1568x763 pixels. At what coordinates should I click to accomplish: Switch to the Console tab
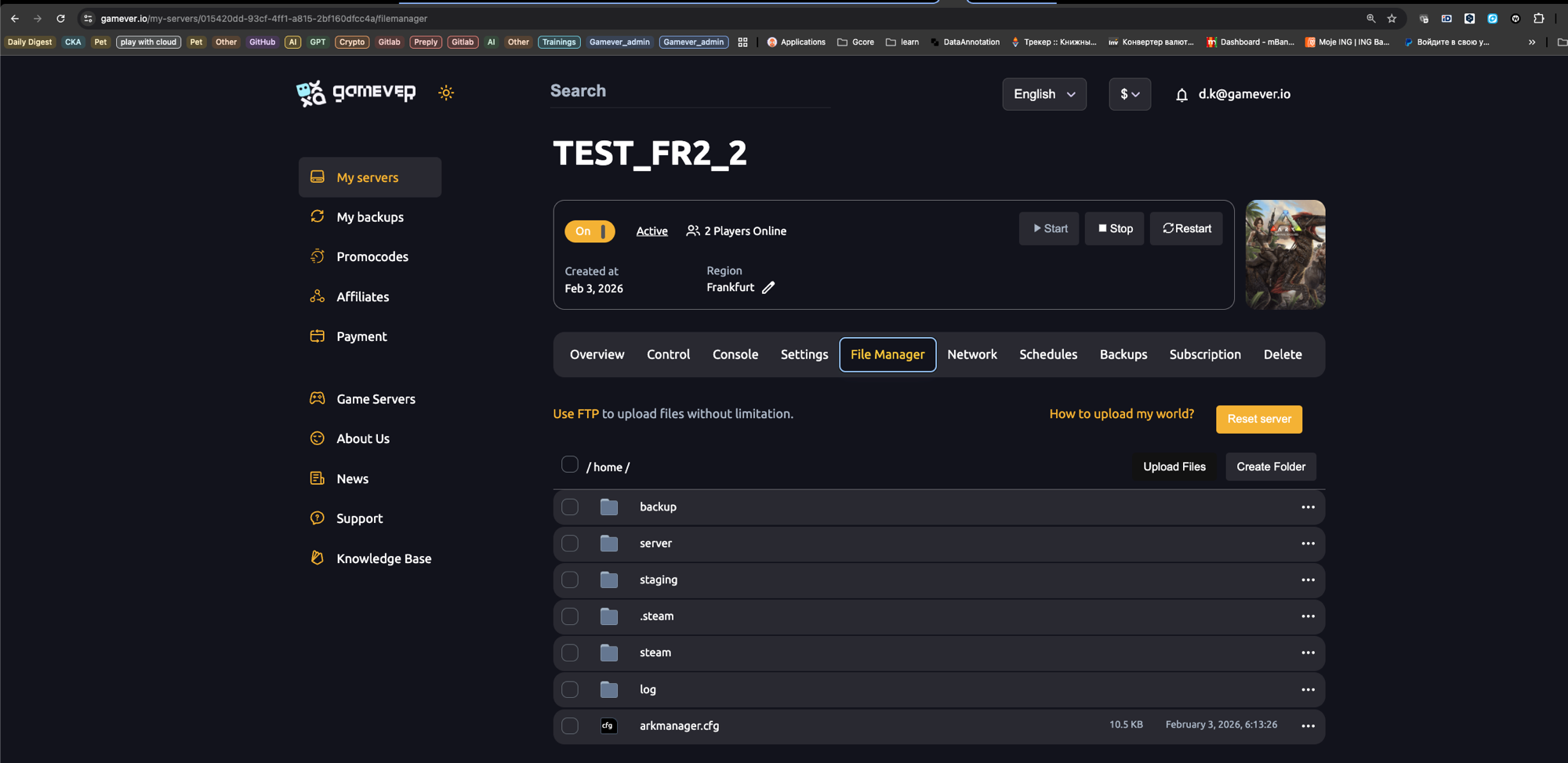(735, 354)
